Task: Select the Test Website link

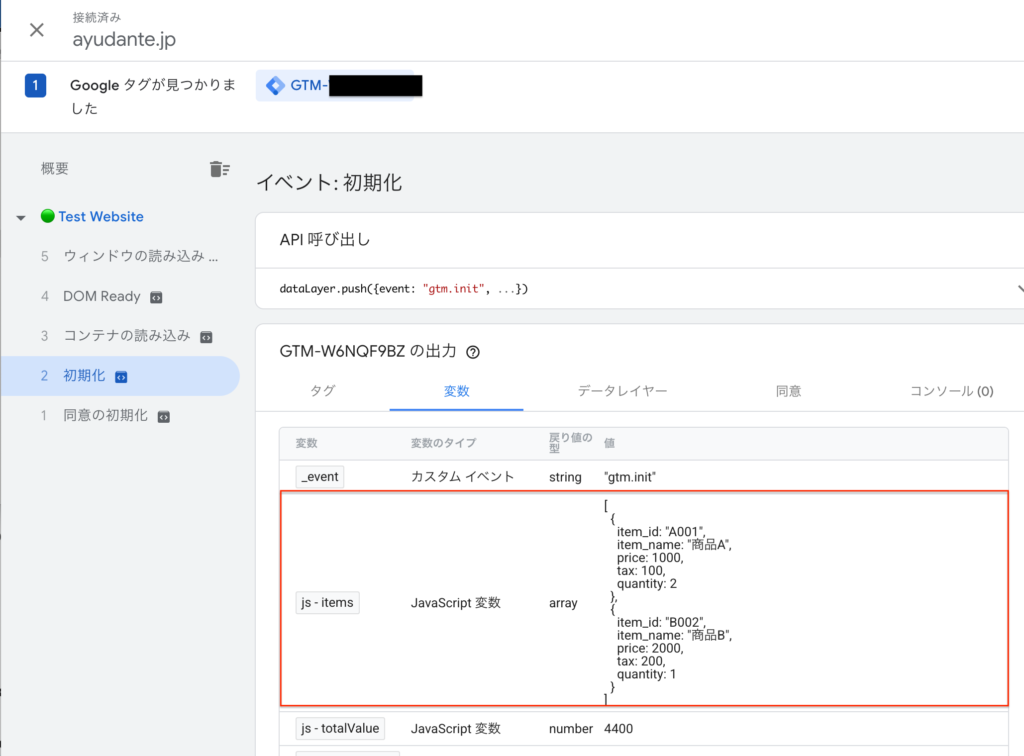Action: point(99,216)
